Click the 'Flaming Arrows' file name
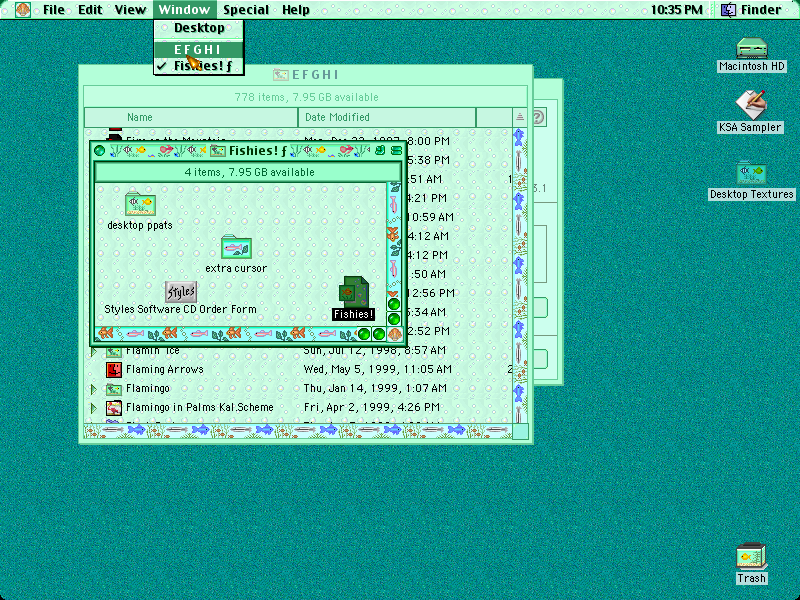The image size is (800, 600). click(x=165, y=369)
